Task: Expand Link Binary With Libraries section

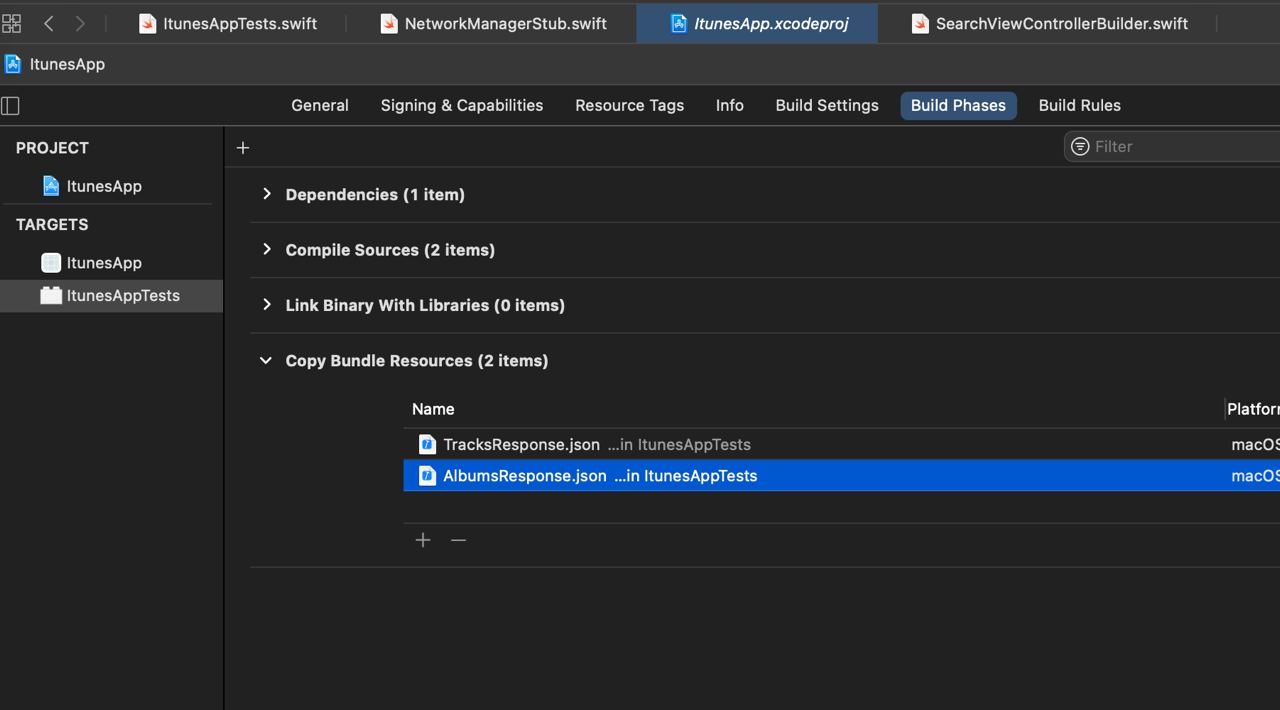Action: tap(266, 305)
